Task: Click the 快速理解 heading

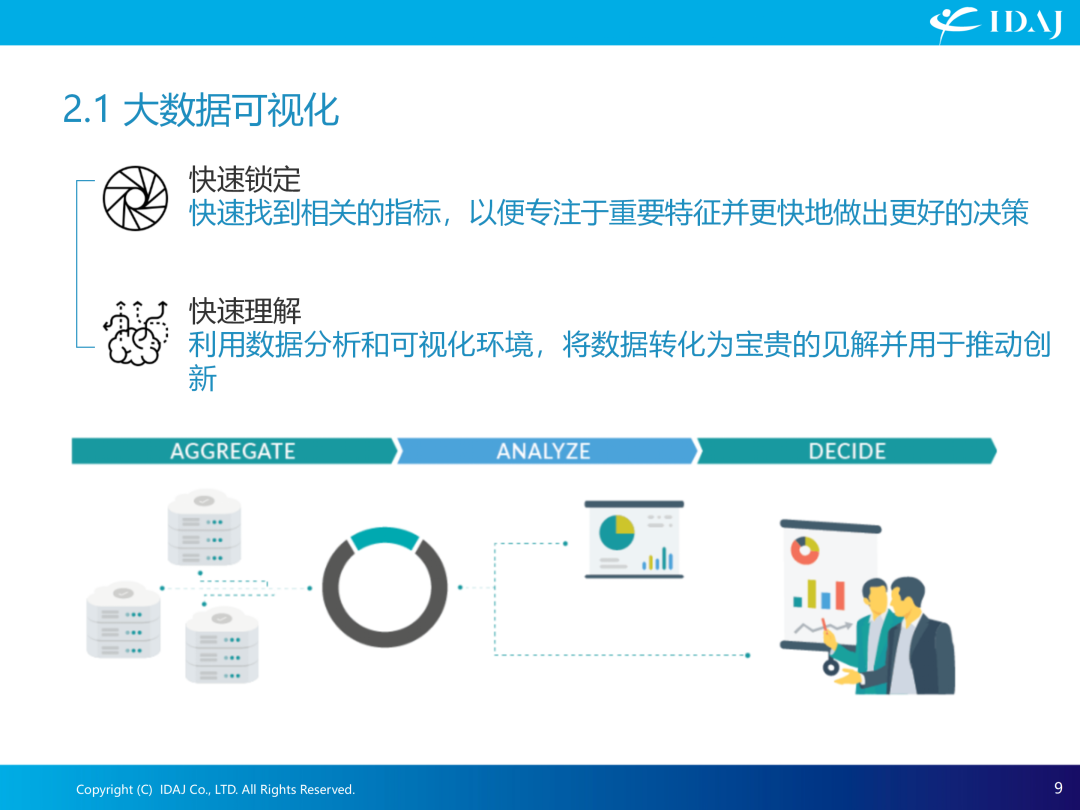Action: pyautogui.click(x=245, y=311)
